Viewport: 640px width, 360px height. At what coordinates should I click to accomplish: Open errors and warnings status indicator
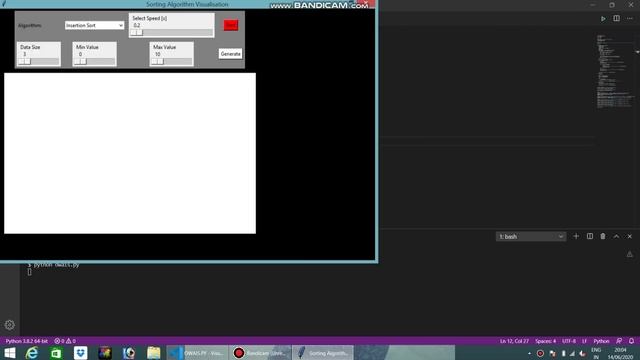pos(65,341)
